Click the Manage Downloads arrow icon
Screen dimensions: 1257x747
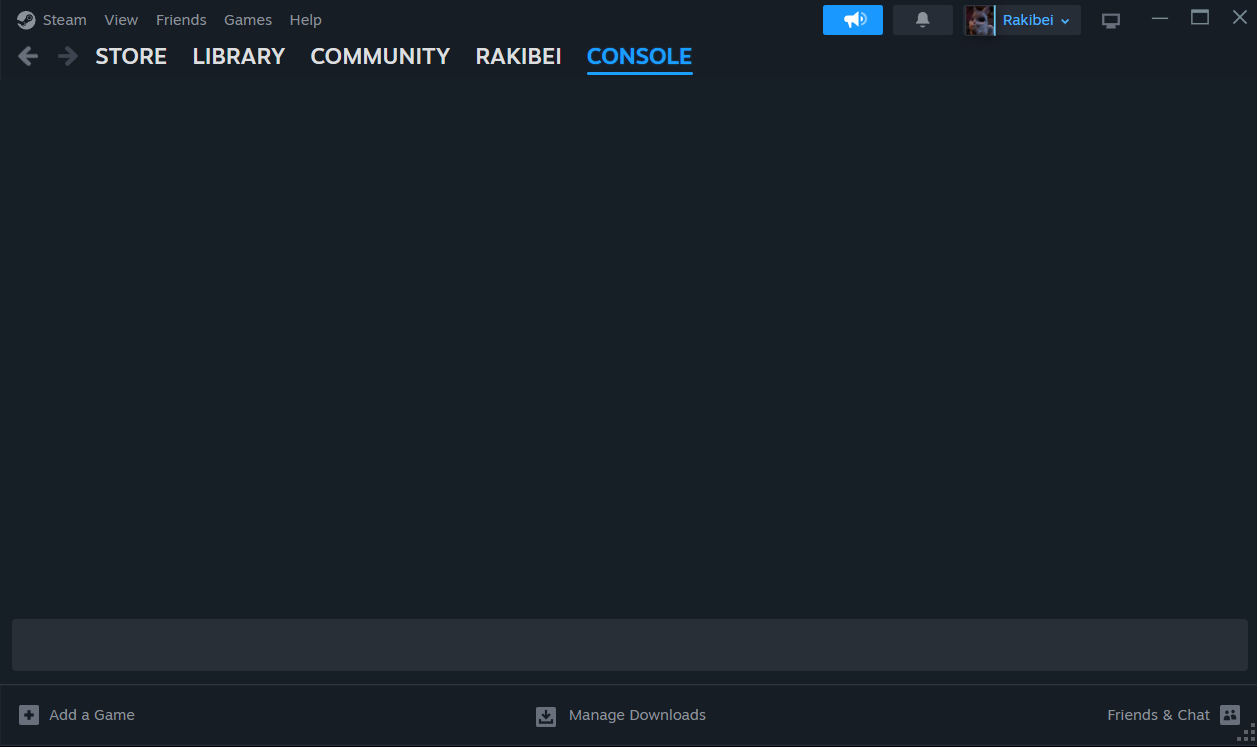(x=546, y=716)
